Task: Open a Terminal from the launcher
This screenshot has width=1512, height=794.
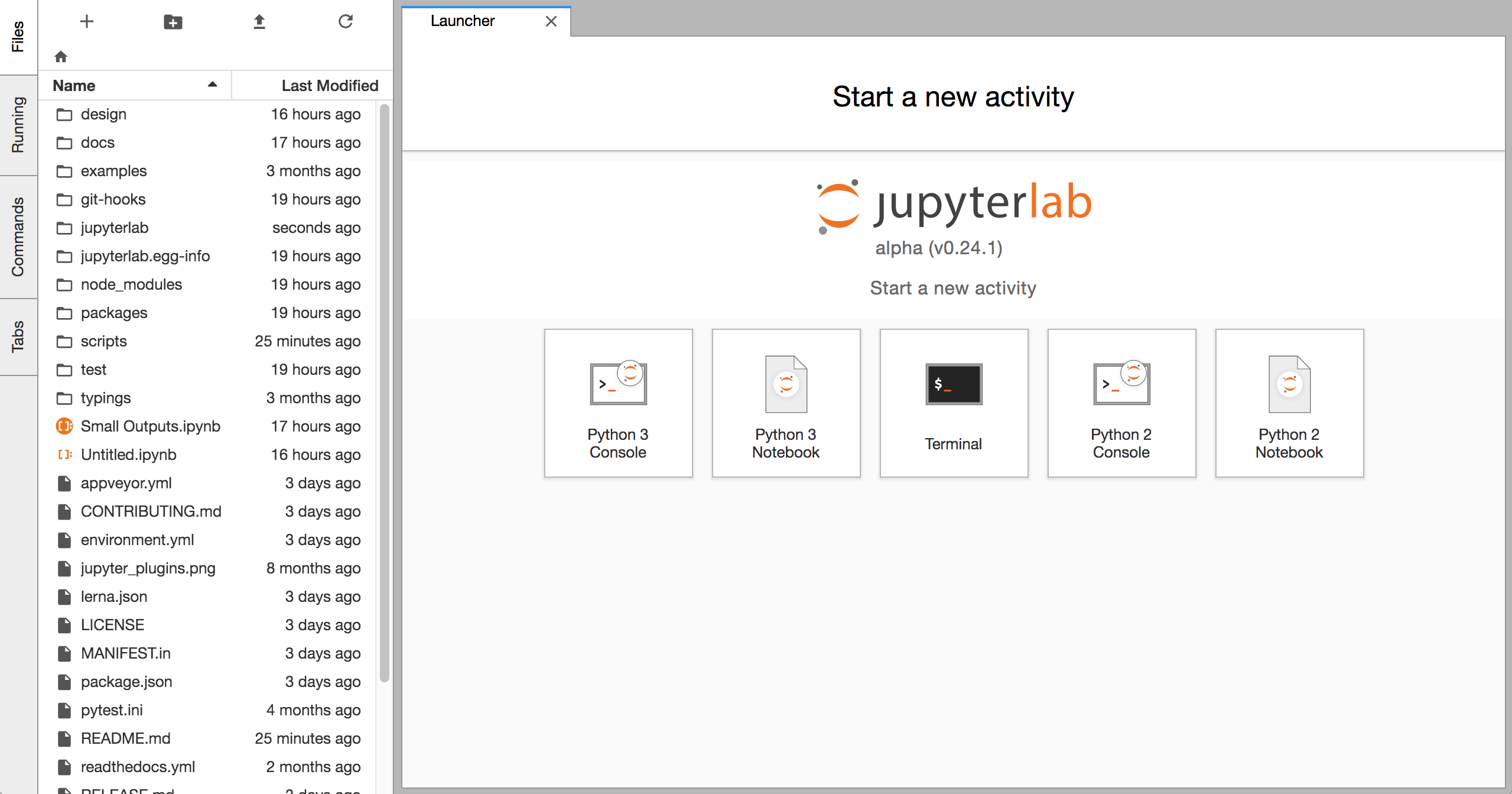Action: (953, 403)
